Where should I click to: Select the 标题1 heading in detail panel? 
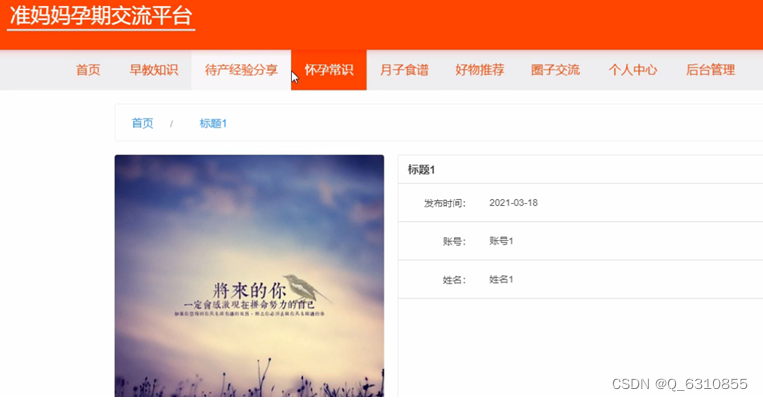421,170
